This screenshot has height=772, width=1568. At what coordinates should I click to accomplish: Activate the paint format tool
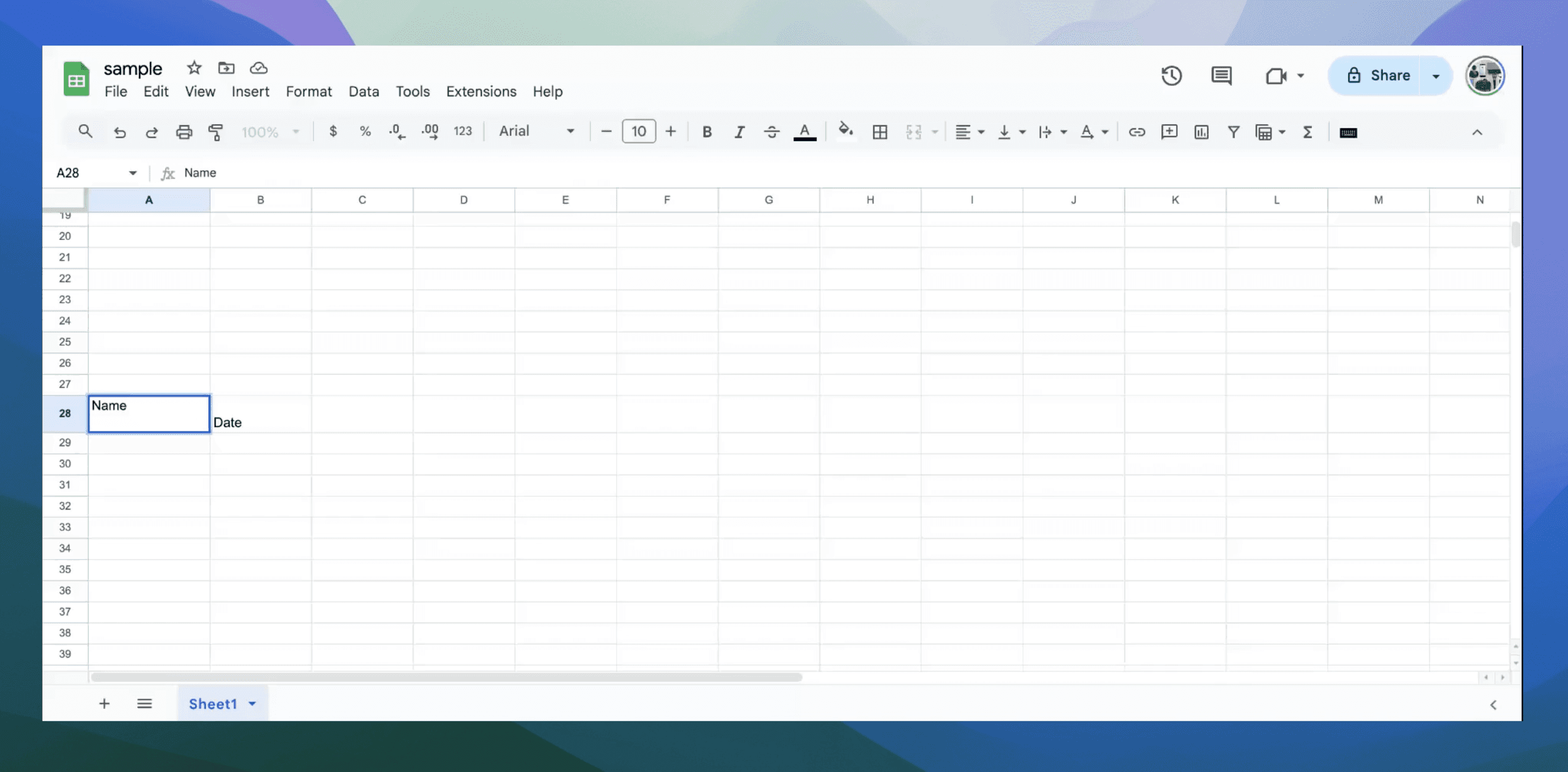click(215, 132)
